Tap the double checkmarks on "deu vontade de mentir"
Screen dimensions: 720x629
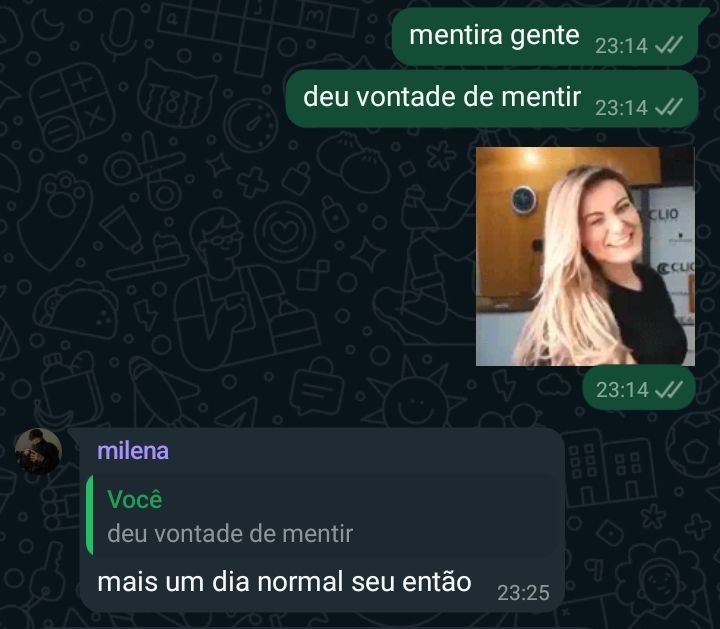669,107
